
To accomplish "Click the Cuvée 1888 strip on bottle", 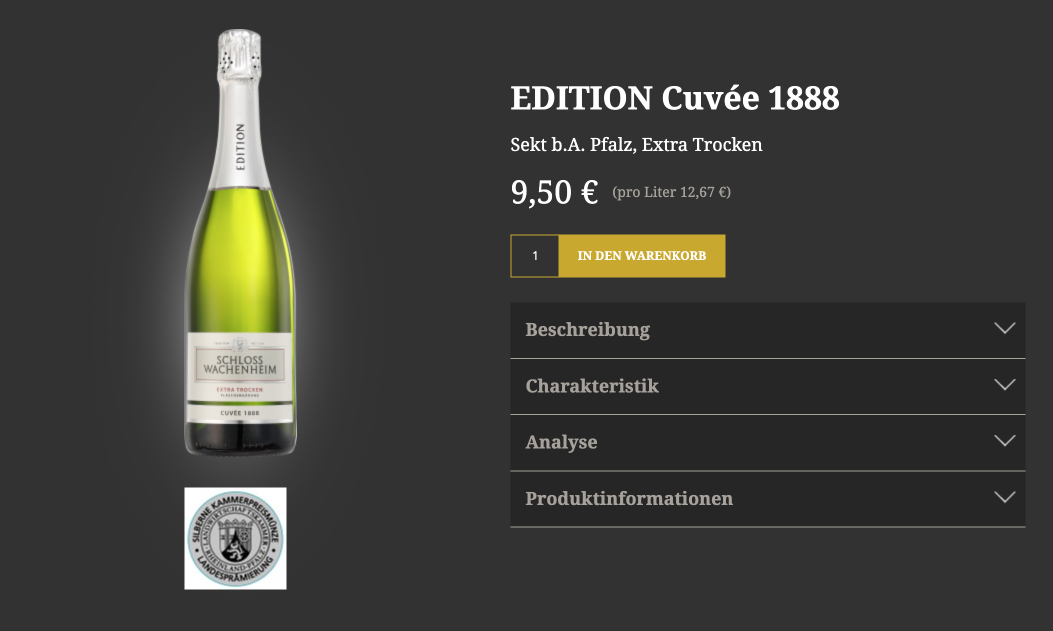I will 239,412.
